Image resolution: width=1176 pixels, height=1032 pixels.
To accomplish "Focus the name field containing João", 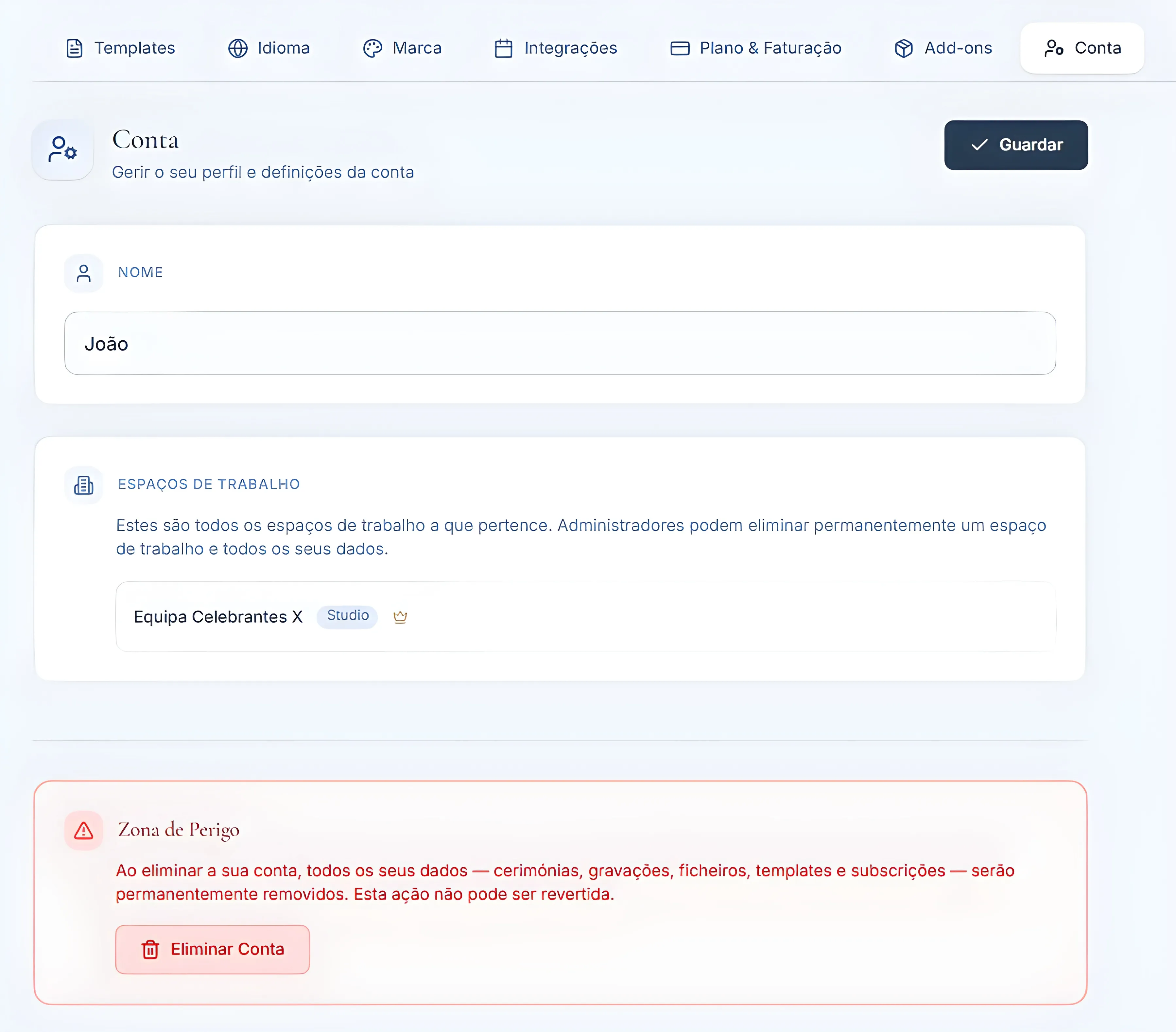I will pyautogui.click(x=560, y=343).
